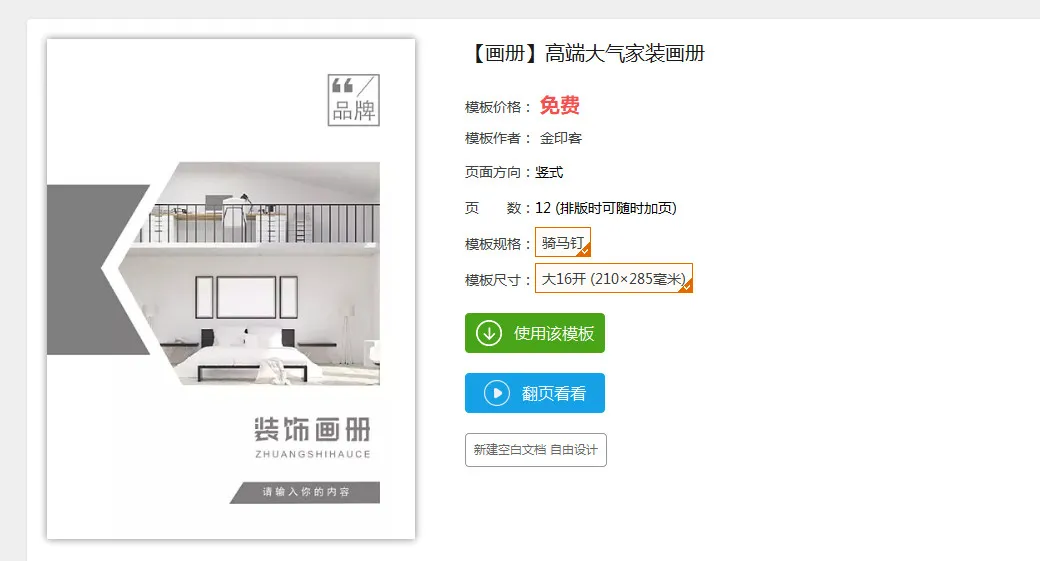Screen dimensions: 1040x561
Task: Click the author name 金印客
Action: click(x=560, y=139)
